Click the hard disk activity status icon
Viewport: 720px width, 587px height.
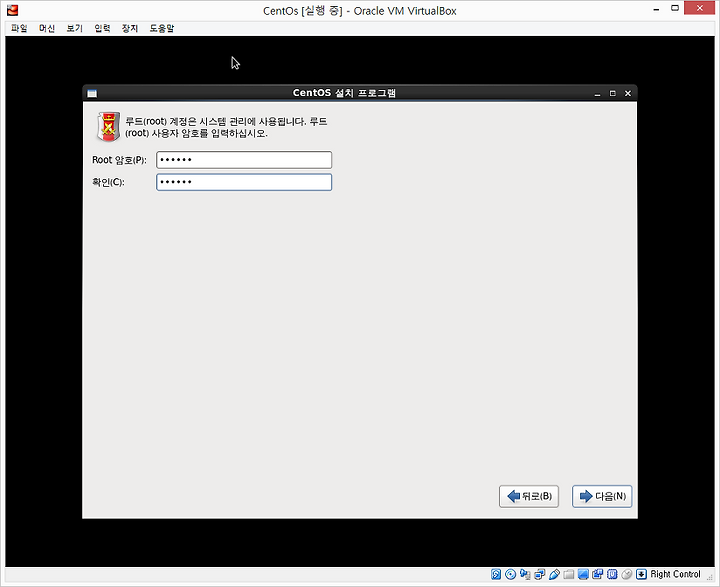pos(496,574)
